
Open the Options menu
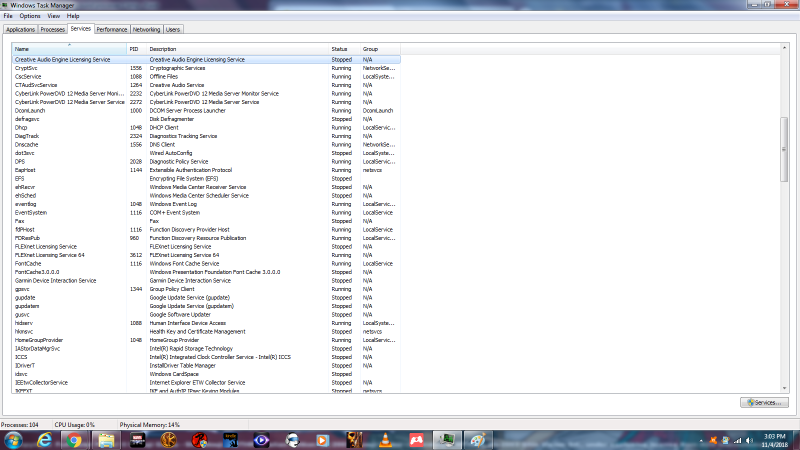(x=30, y=16)
